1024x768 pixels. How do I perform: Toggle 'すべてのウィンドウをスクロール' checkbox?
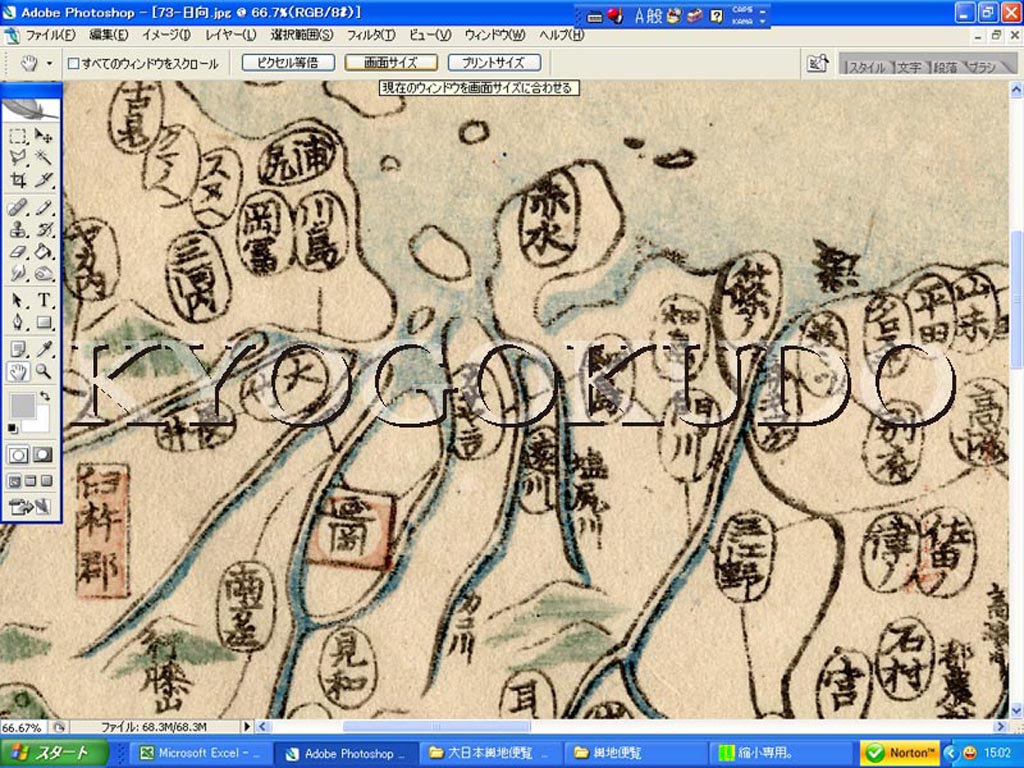pyautogui.click(x=74, y=63)
